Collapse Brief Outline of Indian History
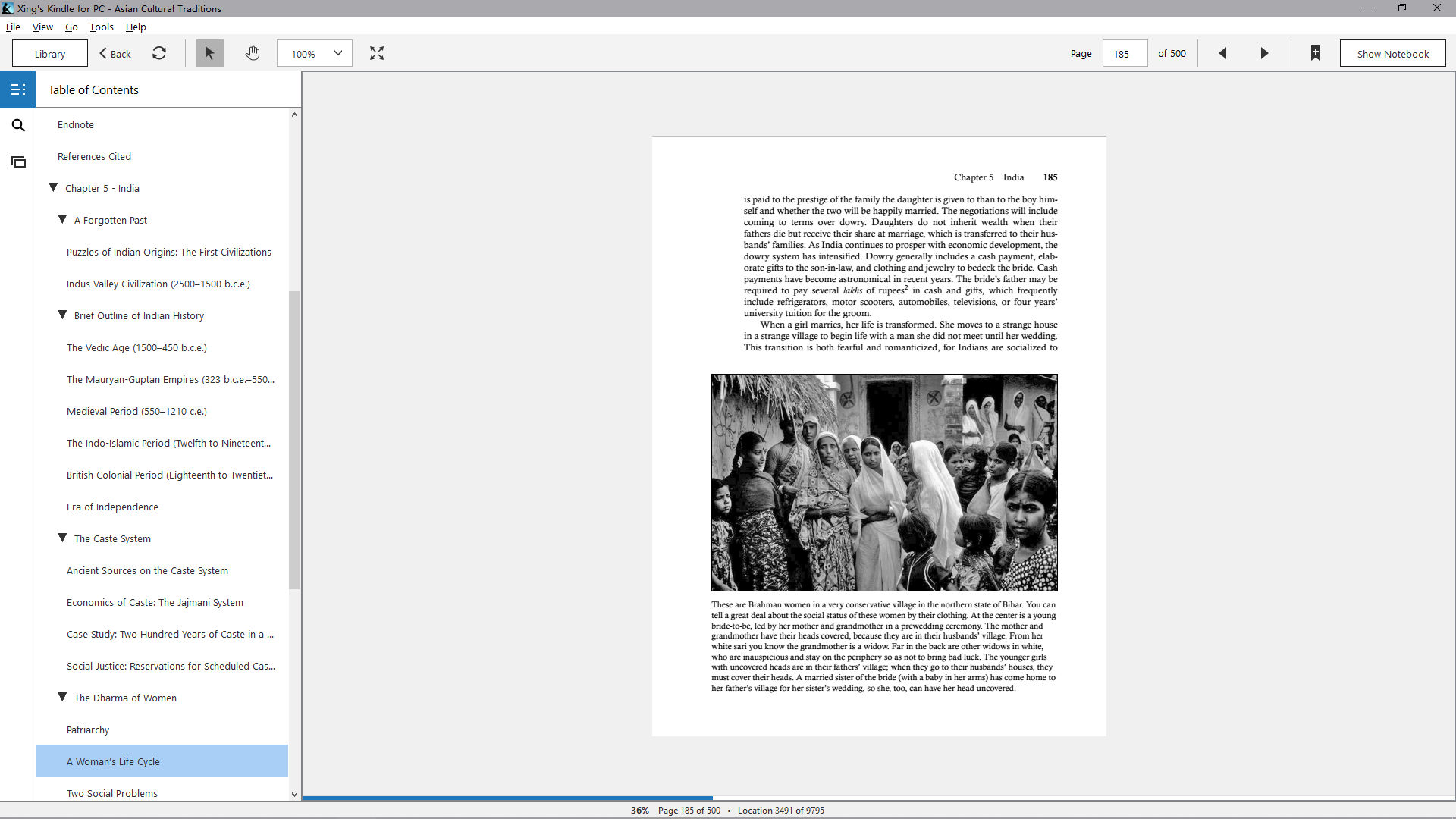Viewport: 1456px width, 819px height. 62,315
